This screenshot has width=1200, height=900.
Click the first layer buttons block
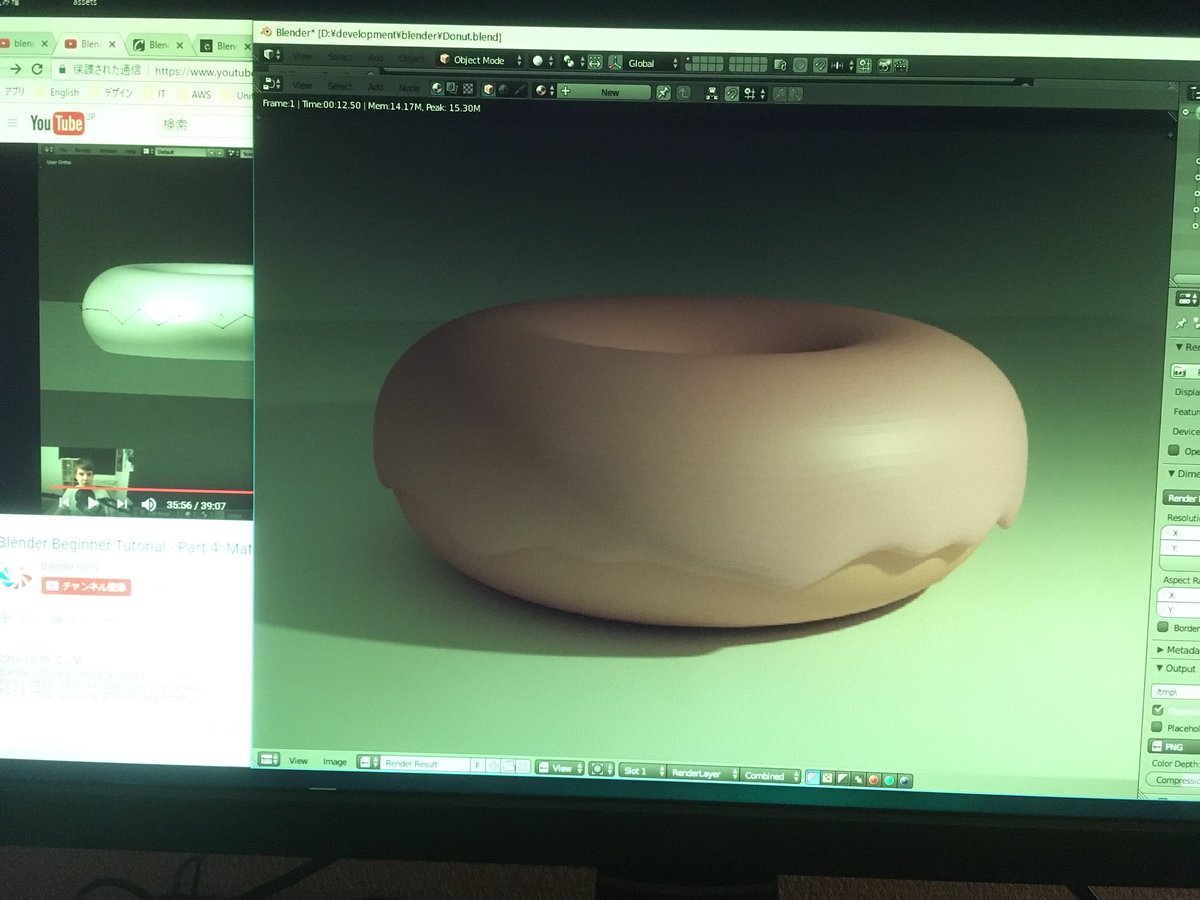706,64
